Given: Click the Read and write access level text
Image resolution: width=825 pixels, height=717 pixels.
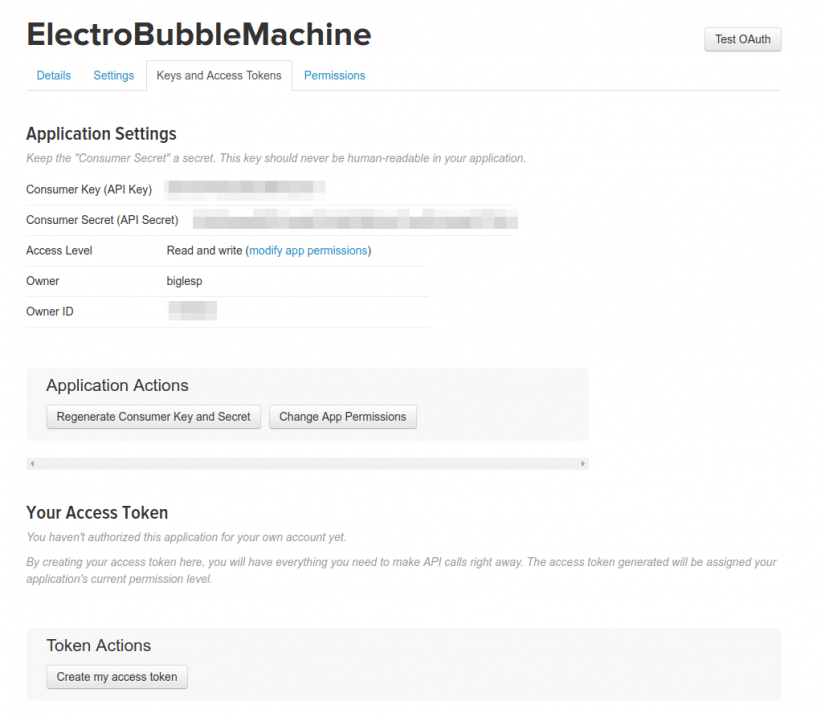Looking at the screenshot, I should [x=204, y=251].
